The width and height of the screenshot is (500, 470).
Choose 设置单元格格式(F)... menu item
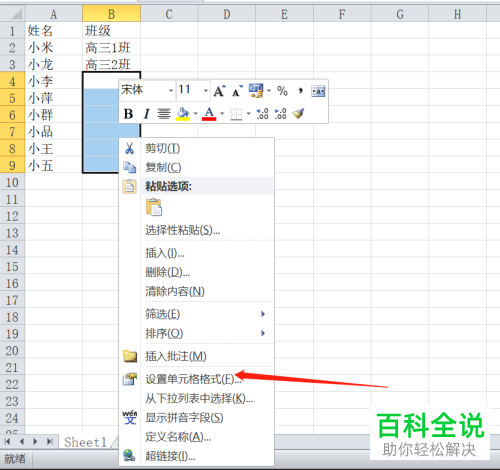[x=197, y=379]
